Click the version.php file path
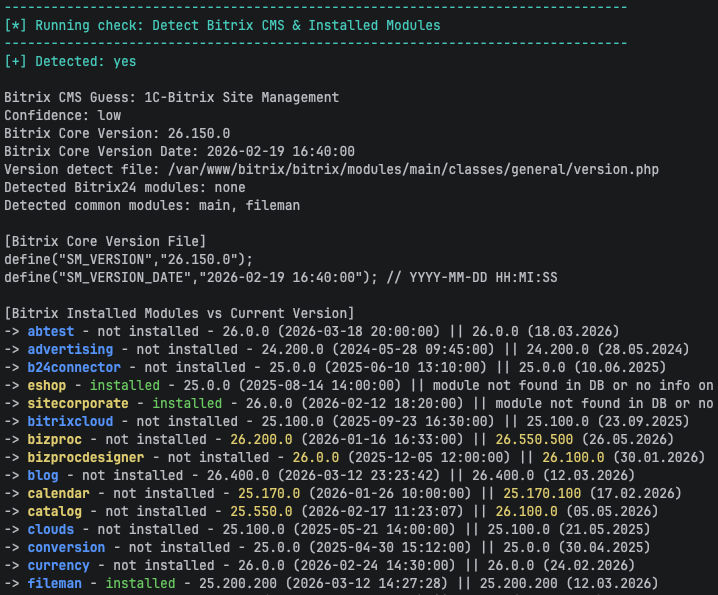Viewport: 718px width, 595px height. point(413,169)
